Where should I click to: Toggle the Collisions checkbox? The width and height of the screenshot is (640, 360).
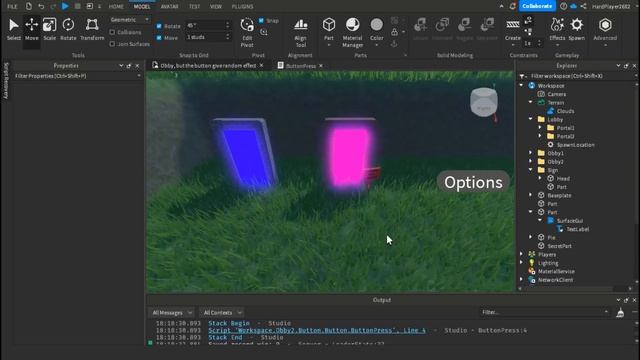(112, 32)
